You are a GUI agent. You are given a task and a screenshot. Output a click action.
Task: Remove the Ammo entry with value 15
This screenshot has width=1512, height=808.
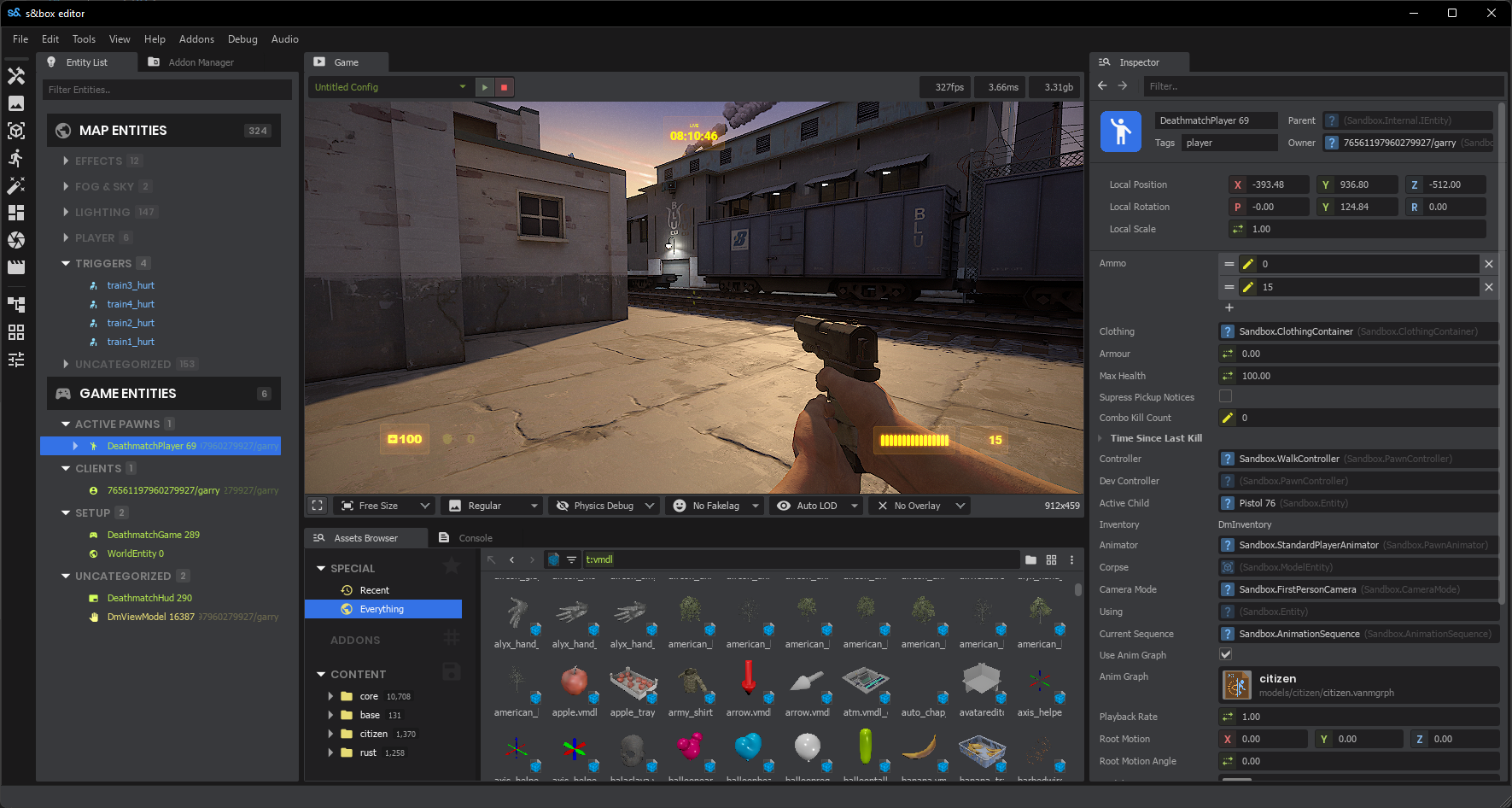tap(1488, 287)
